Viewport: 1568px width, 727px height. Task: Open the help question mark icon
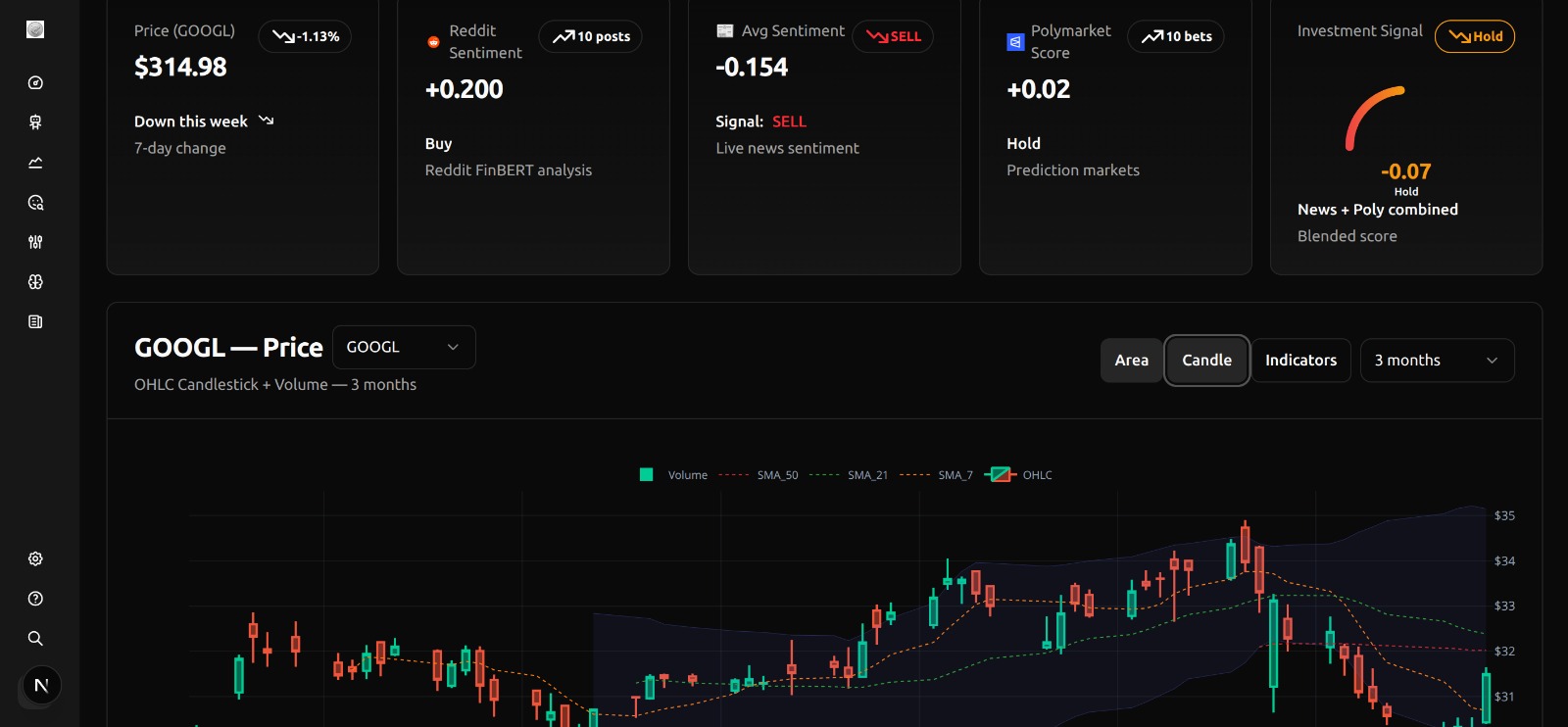click(35, 599)
